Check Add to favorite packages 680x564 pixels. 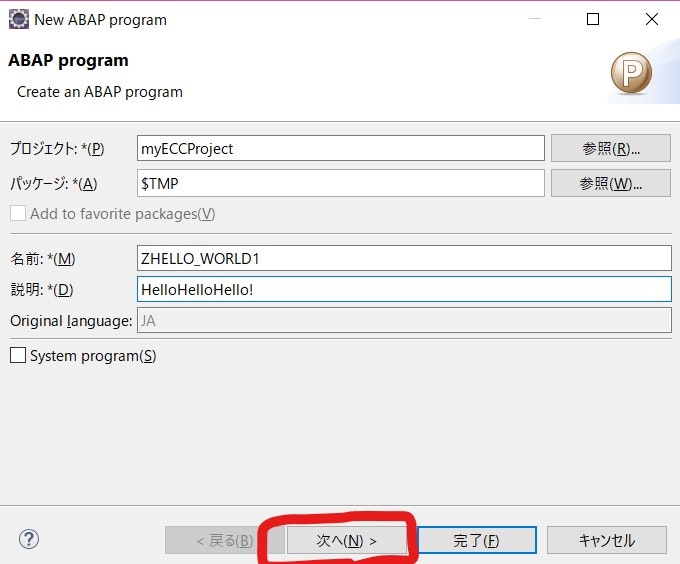(x=18, y=213)
